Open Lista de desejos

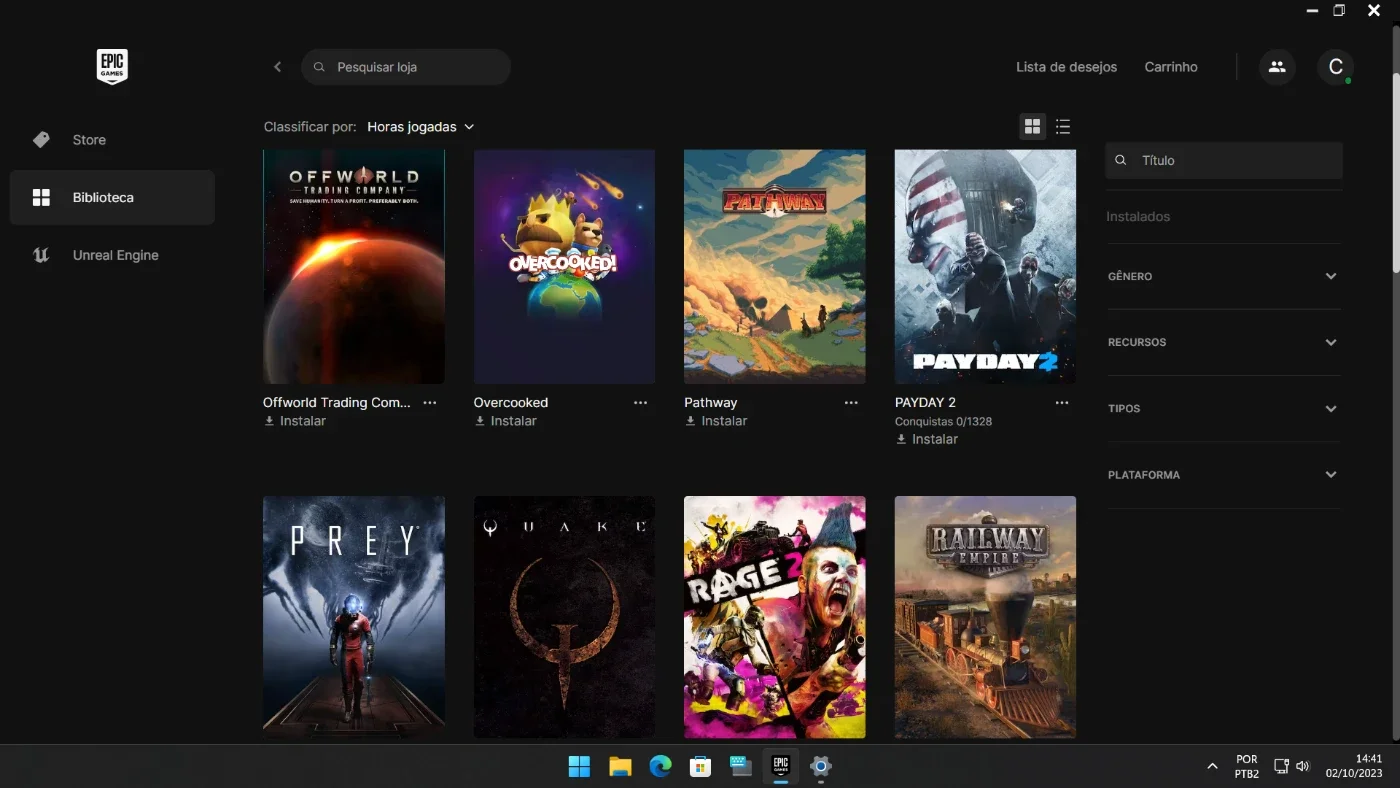[1066, 67]
